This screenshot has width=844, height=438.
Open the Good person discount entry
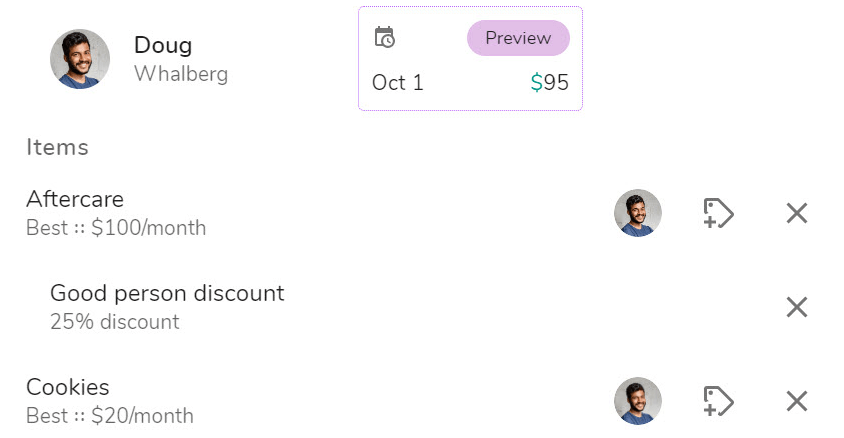(x=167, y=293)
